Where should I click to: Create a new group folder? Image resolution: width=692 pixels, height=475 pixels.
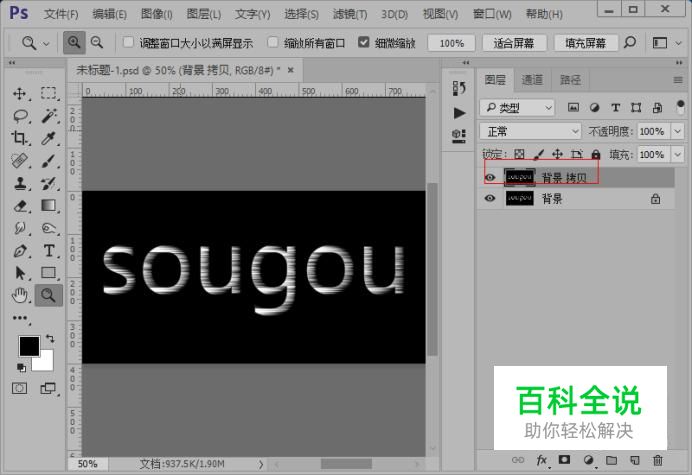[611, 460]
